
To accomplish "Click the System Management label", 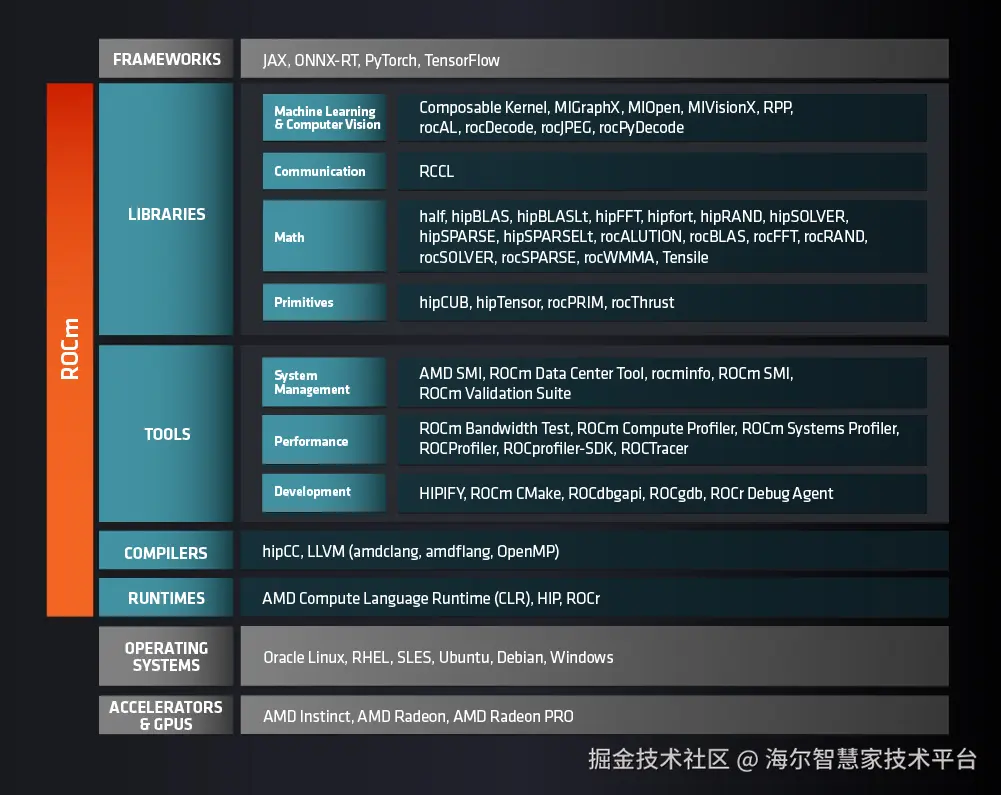I will pyautogui.click(x=324, y=382).
